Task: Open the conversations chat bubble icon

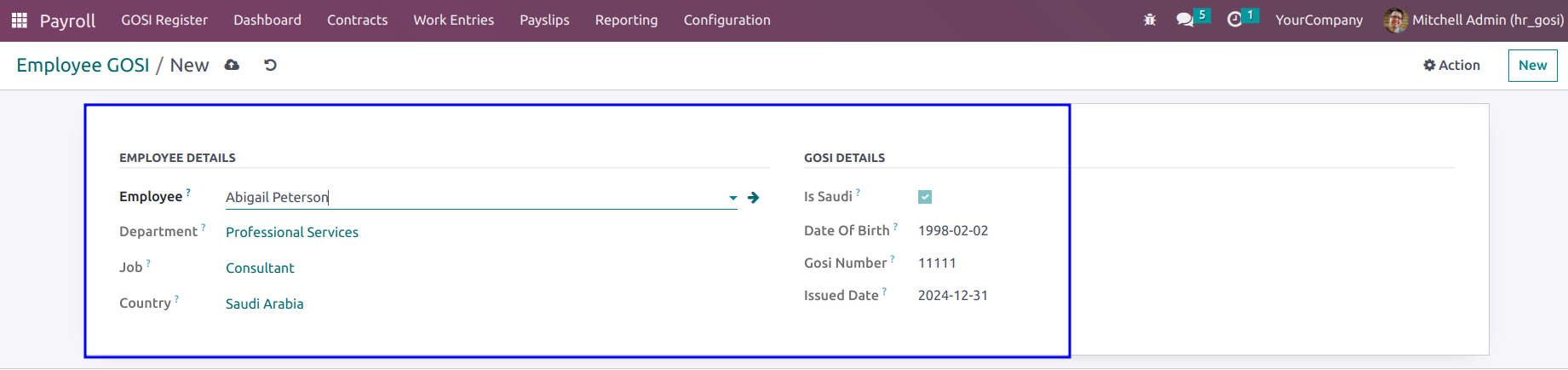Action: point(1185,20)
